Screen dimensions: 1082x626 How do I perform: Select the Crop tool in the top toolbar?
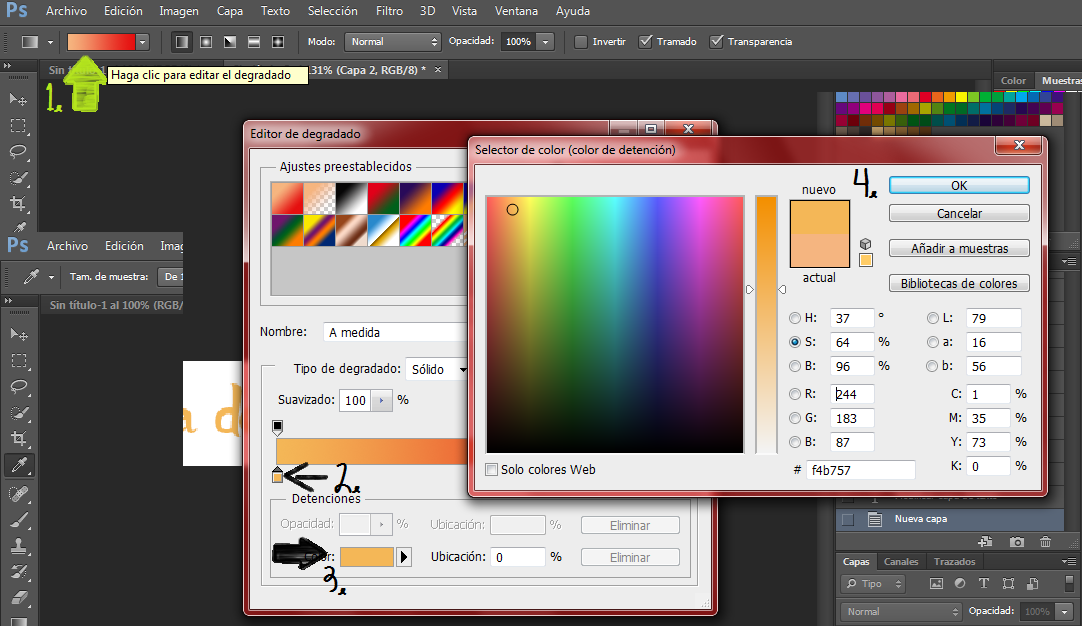[18, 204]
